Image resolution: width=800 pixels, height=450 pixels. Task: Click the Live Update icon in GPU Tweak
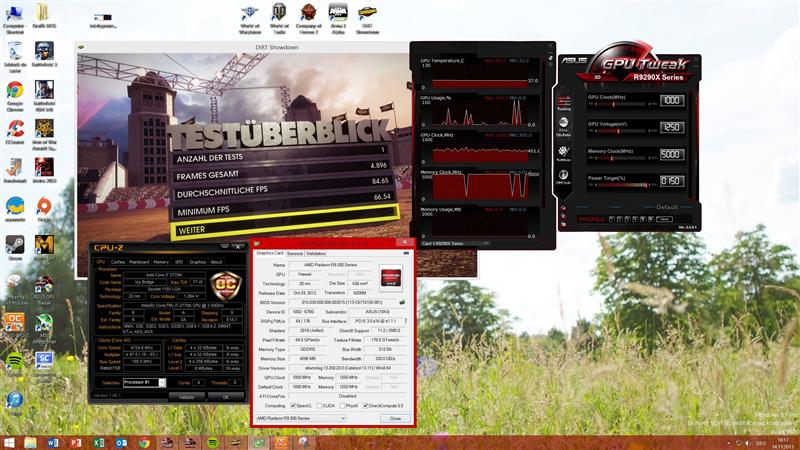[564, 126]
